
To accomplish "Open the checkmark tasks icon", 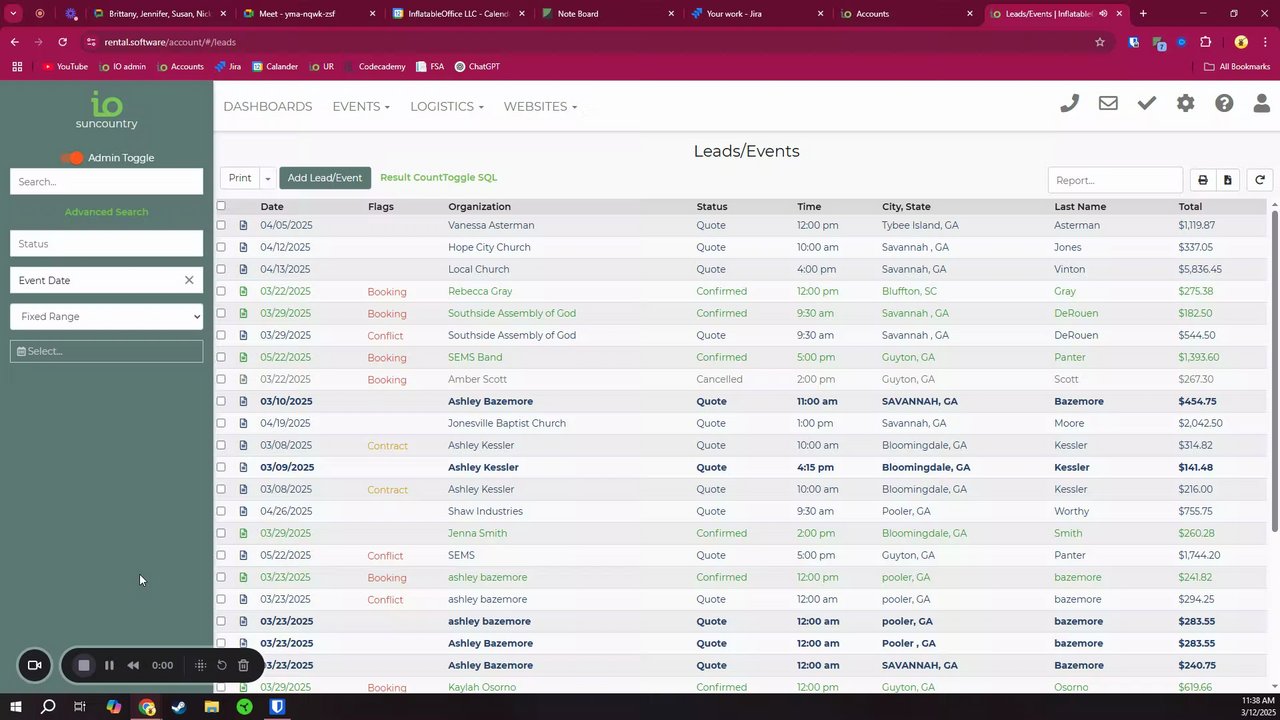I will (x=1147, y=103).
